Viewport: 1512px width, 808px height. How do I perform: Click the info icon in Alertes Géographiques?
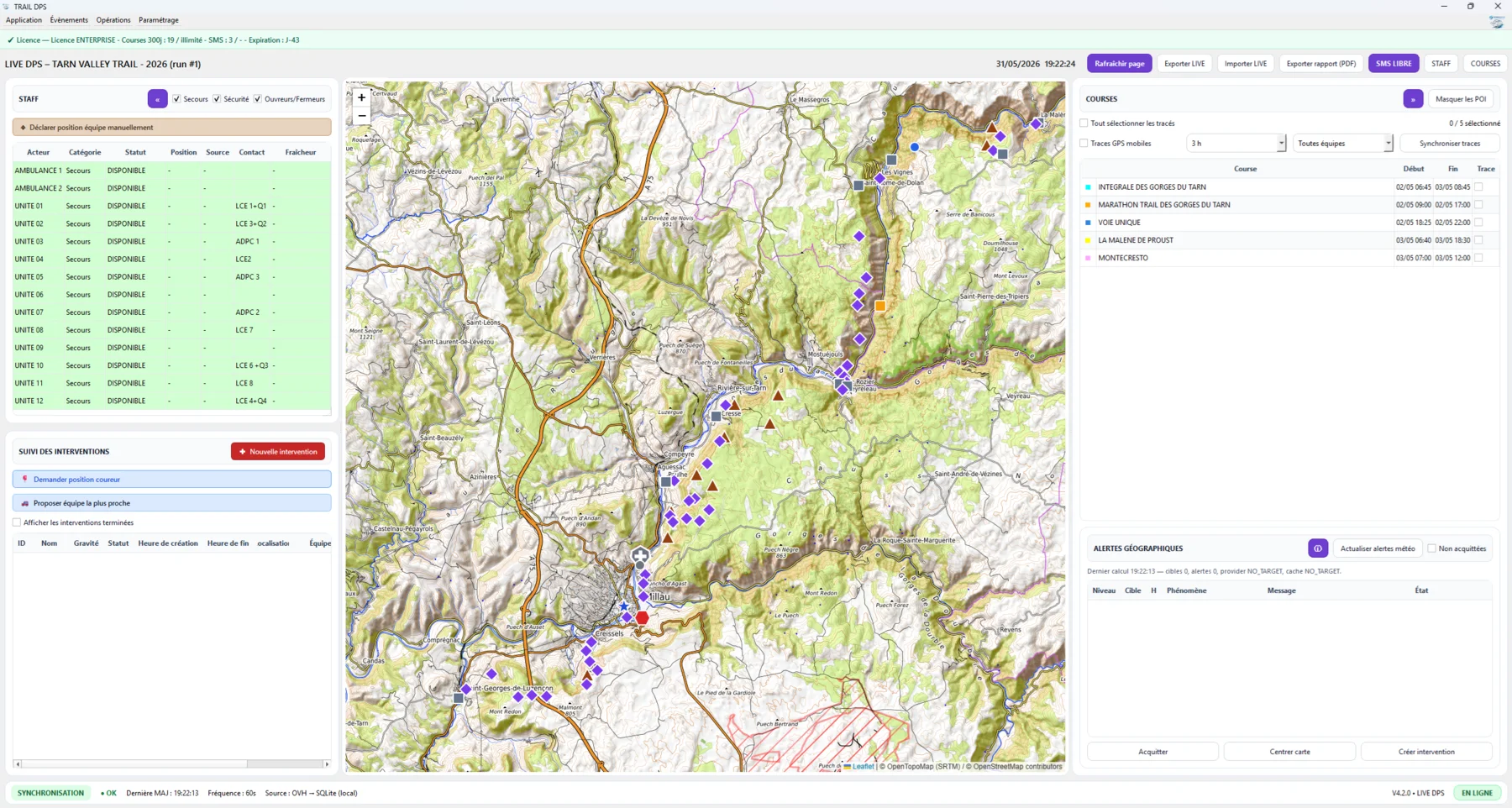pos(1318,548)
